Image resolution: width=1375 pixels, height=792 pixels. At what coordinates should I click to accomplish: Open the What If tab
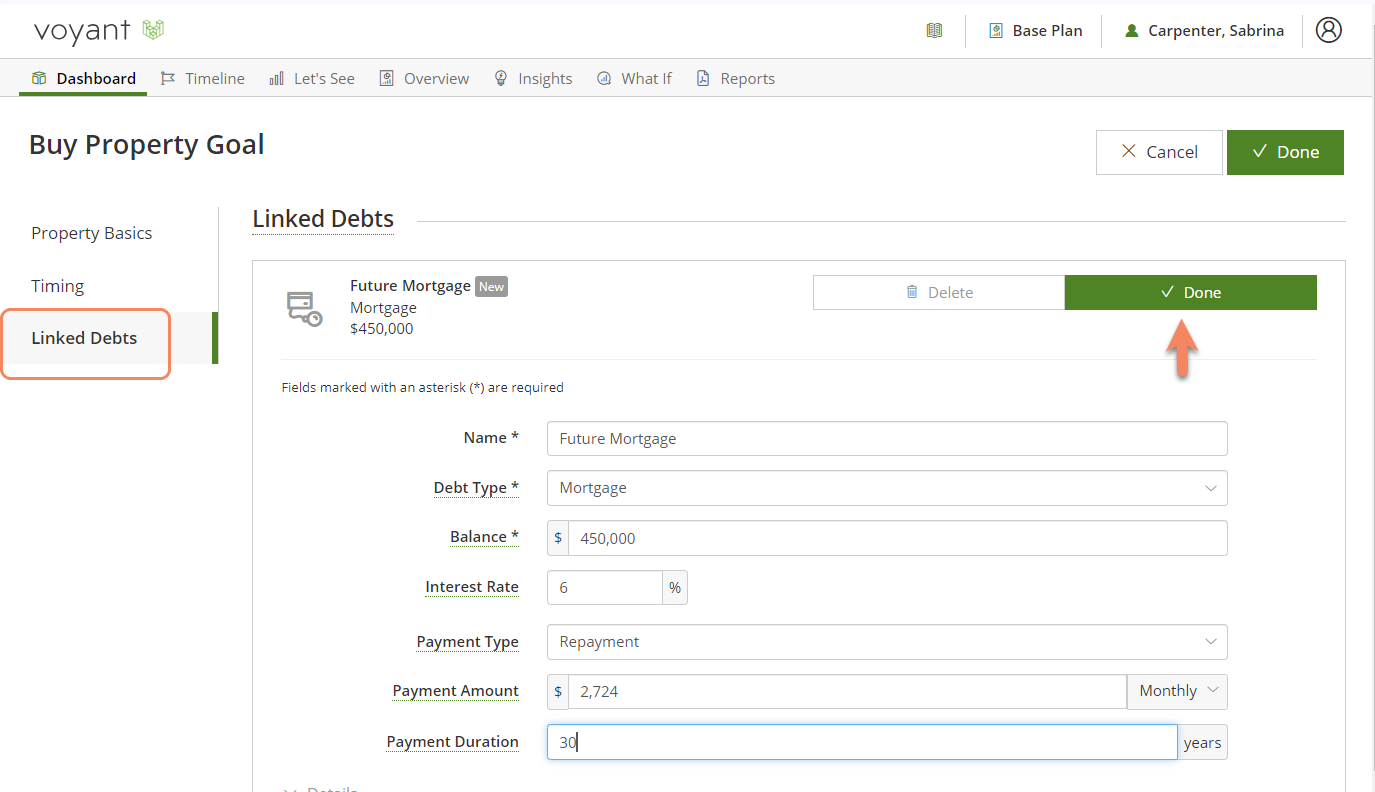coord(635,79)
